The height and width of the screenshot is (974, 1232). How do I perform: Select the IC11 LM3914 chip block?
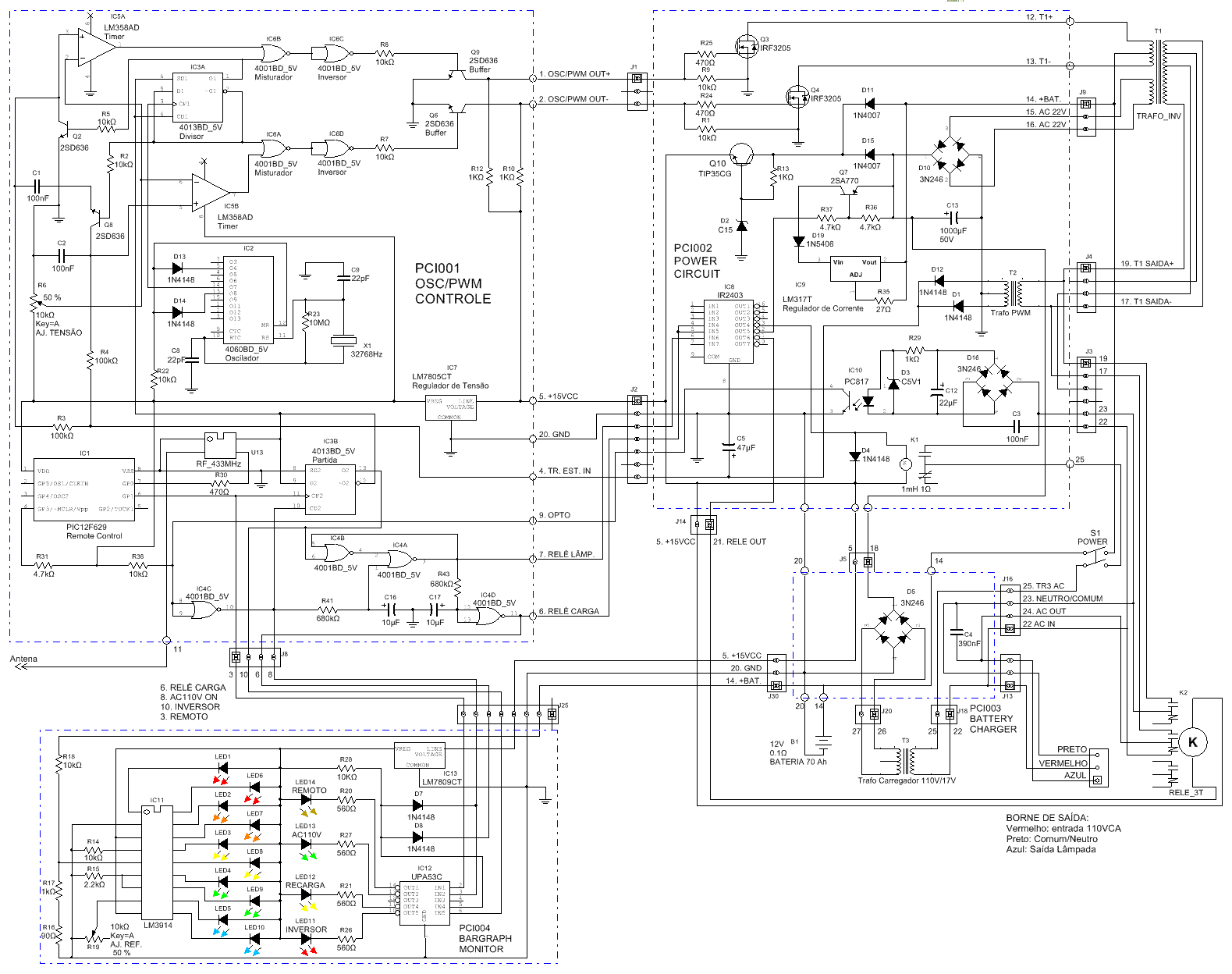click(157, 864)
